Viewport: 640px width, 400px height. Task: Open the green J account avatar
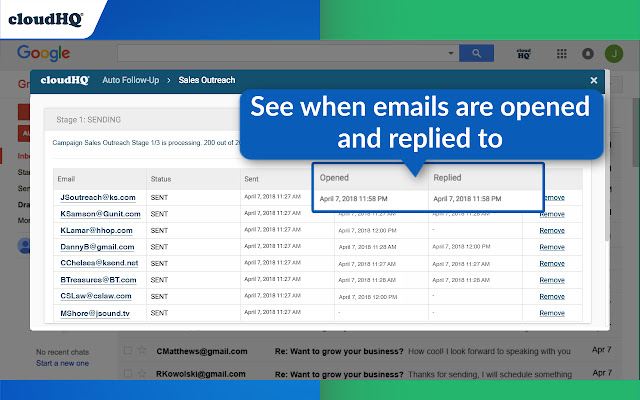coord(614,53)
